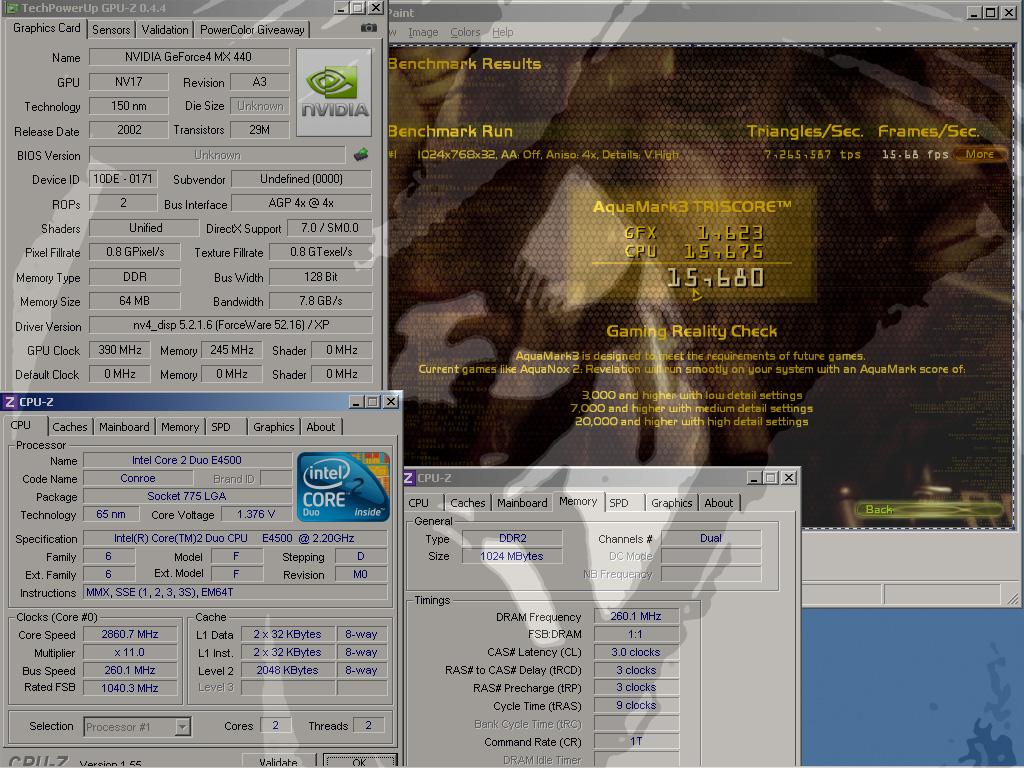Minimize the GPU-Z window
Viewport: 1024px width, 768px height.
[342, 8]
